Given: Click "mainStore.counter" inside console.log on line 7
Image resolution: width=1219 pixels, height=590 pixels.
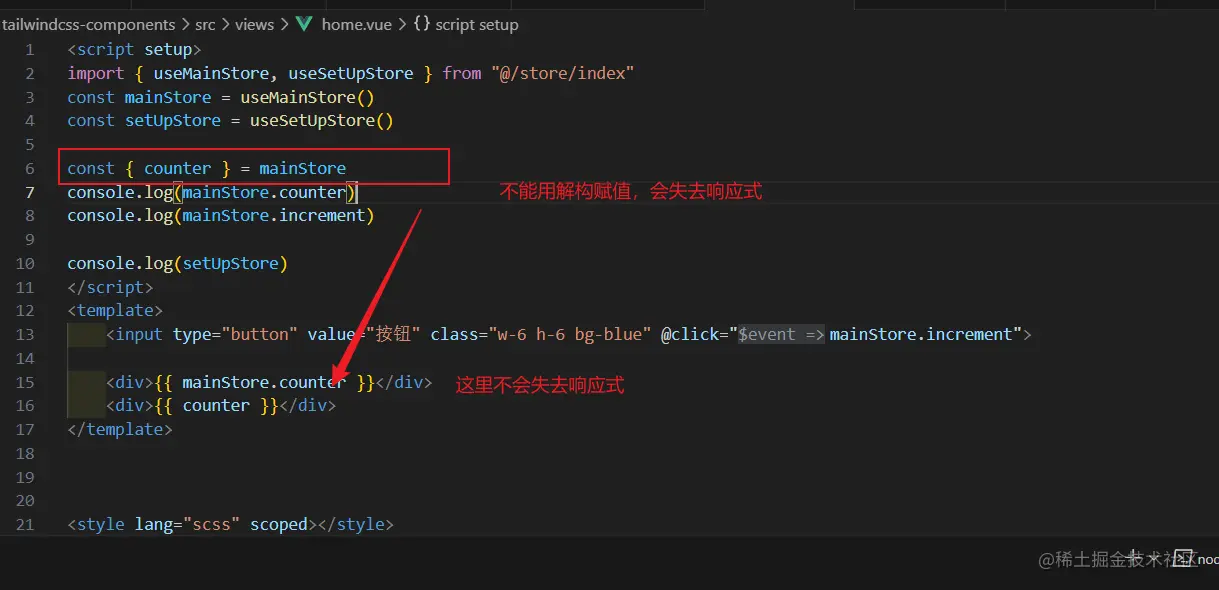Looking at the screenshot, I should (x=264, y=192).
